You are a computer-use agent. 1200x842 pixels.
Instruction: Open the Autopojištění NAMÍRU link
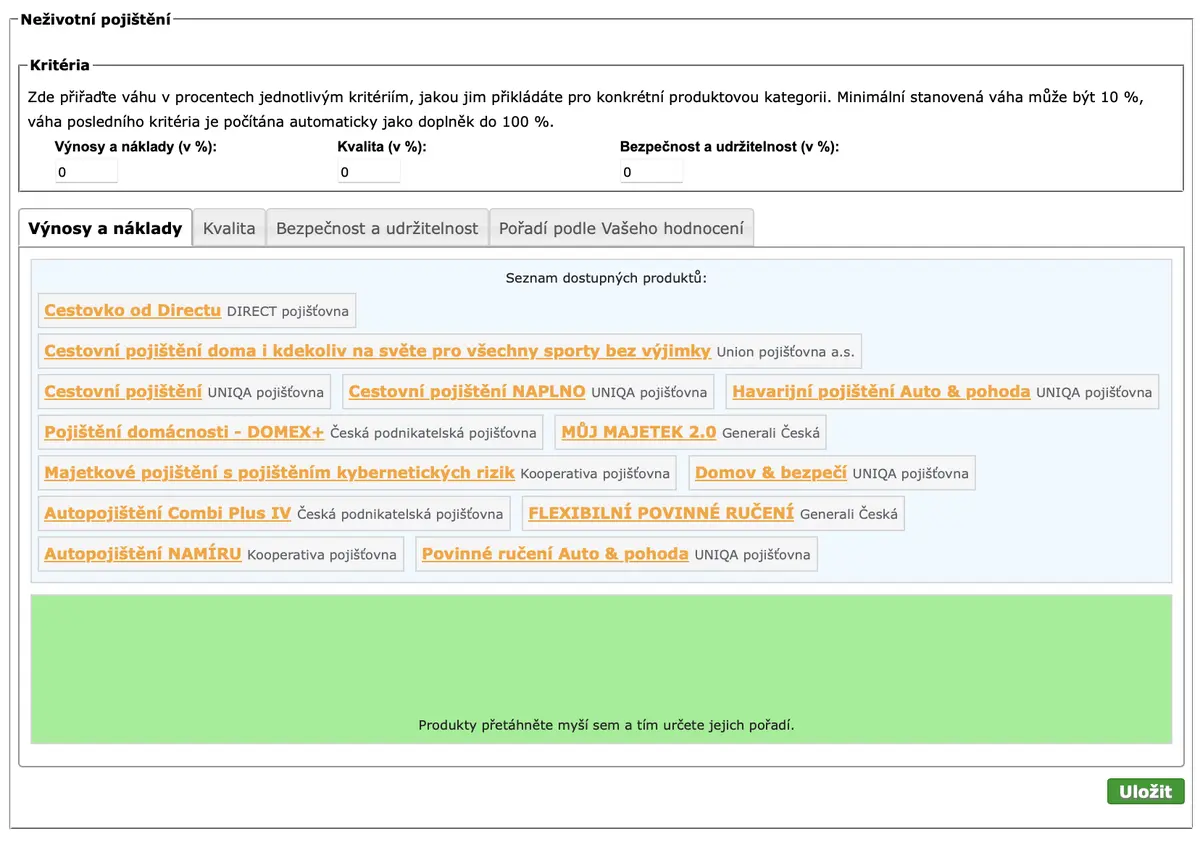[143, 554]
